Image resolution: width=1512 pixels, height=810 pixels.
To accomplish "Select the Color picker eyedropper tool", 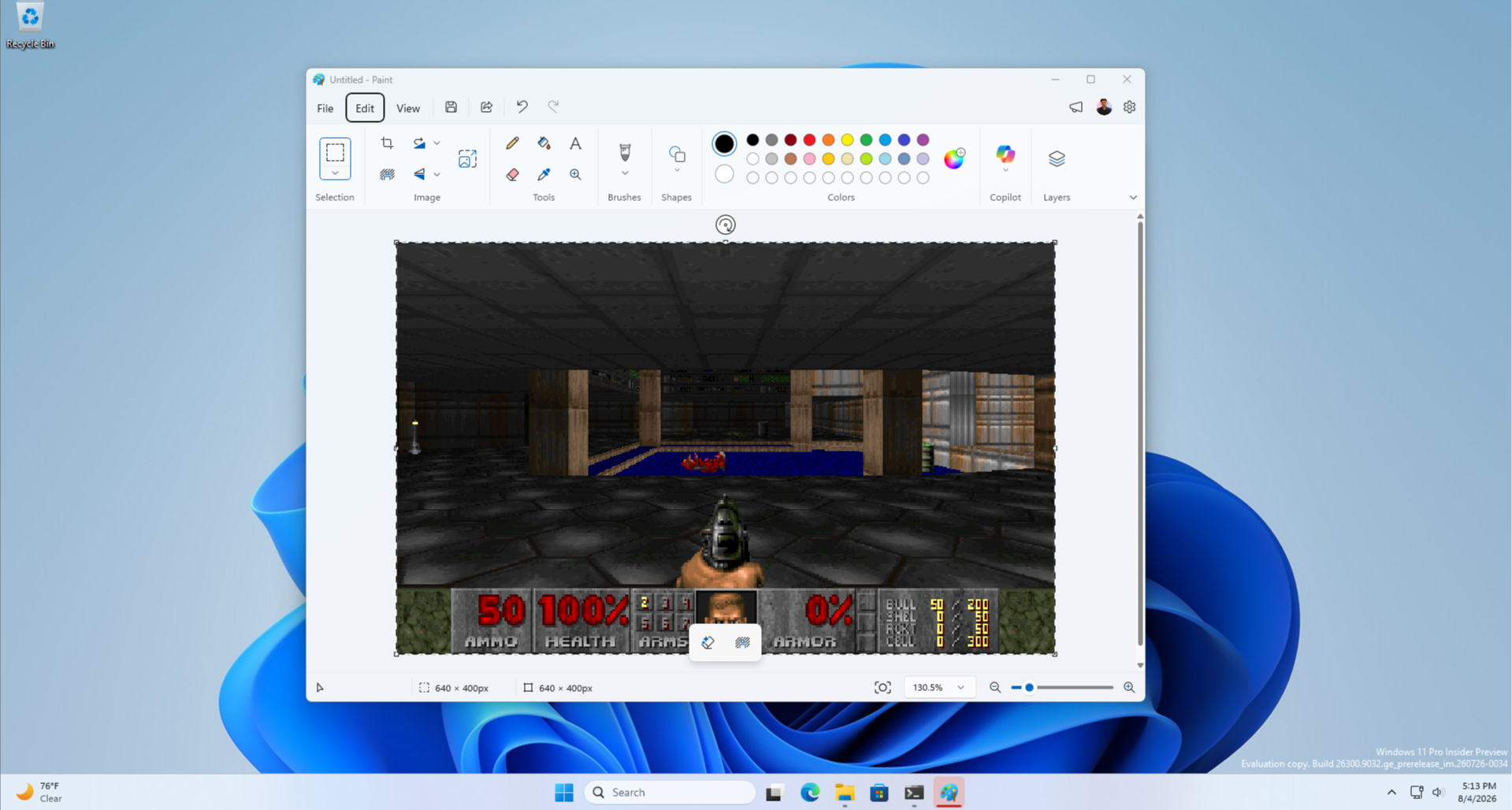I will (x=544, y=174).
